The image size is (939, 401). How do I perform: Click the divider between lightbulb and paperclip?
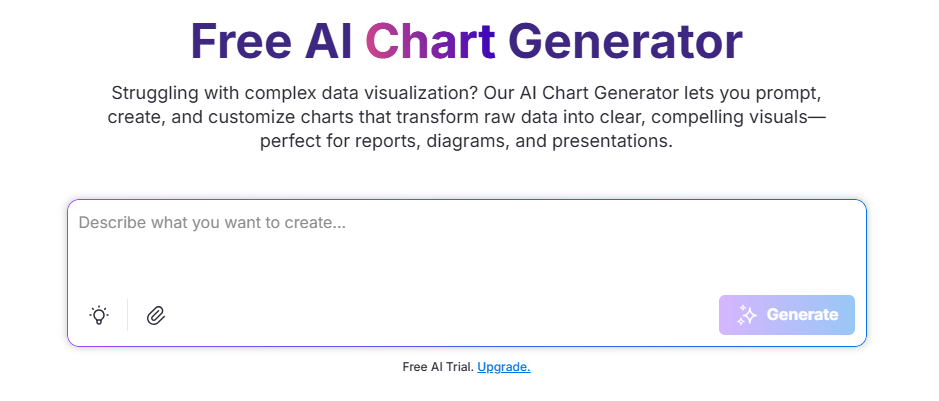click(x=128, y=315)
